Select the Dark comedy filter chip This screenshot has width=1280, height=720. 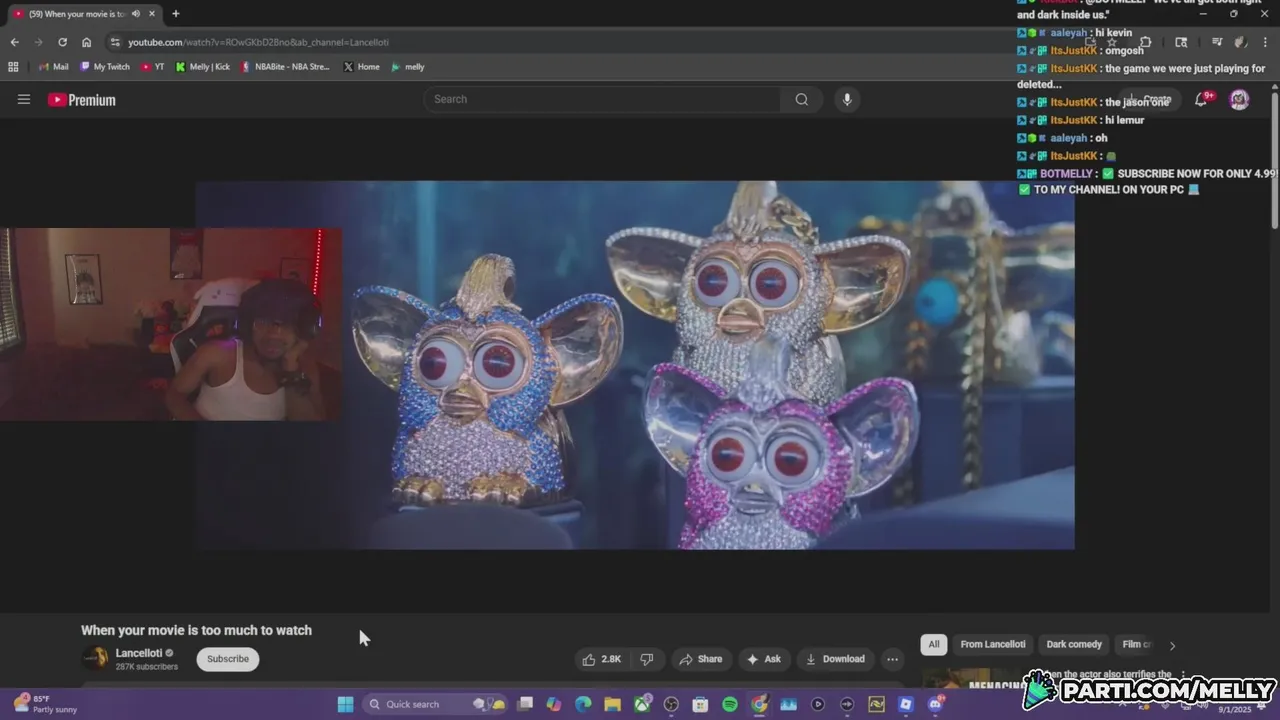coord(1074,644)
